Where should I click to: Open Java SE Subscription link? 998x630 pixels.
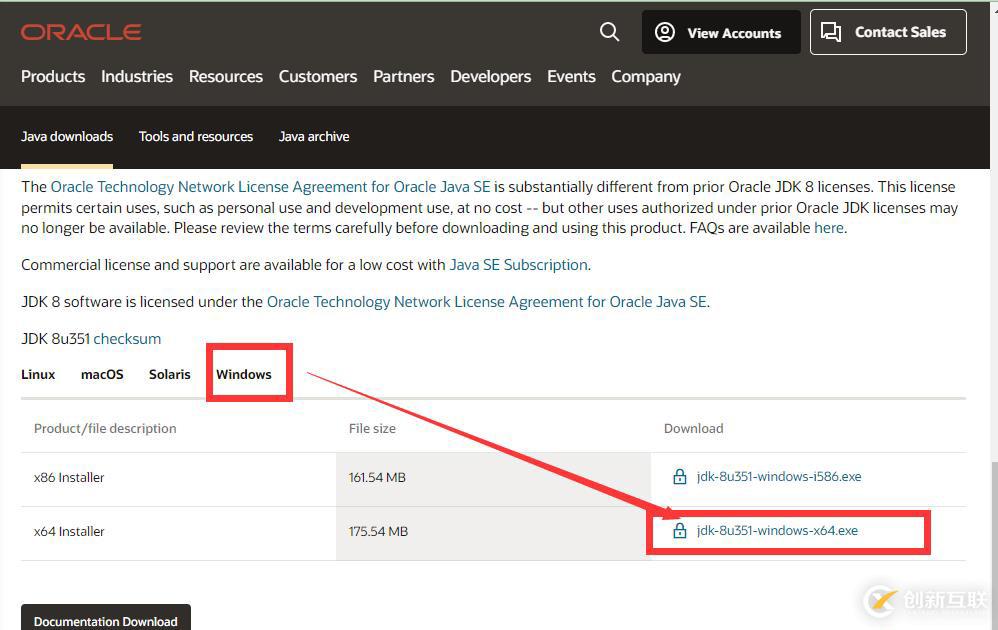[518, 265]
